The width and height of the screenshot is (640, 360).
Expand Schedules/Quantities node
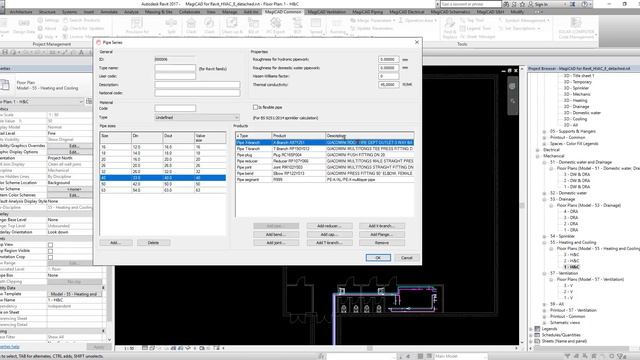(531, 335)
